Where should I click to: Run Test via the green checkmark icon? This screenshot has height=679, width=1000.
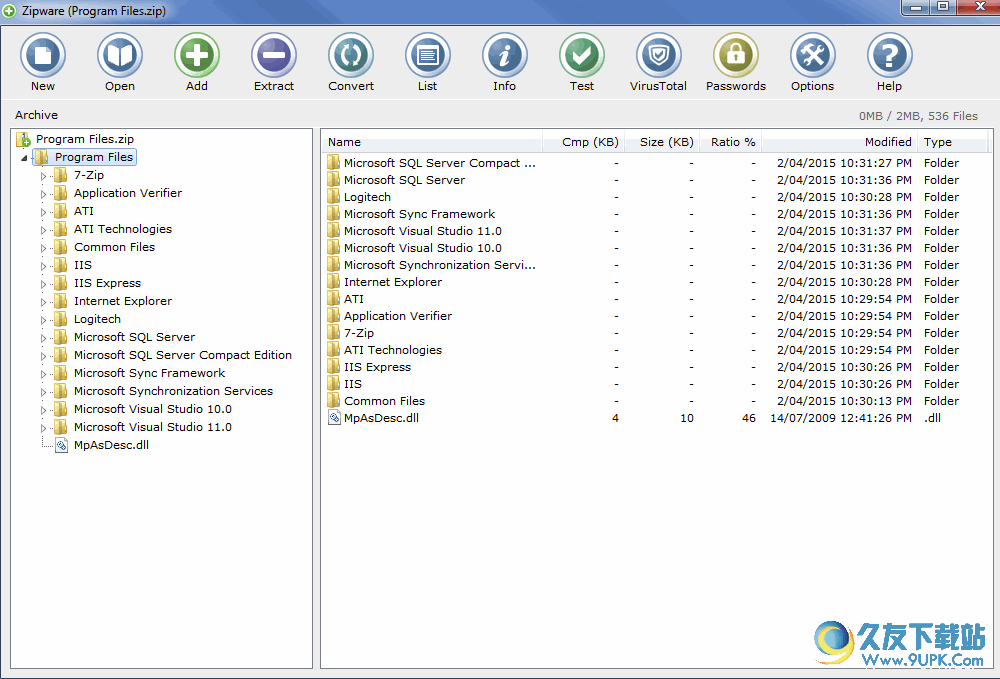pyautogui.click(x=582, y=55)
